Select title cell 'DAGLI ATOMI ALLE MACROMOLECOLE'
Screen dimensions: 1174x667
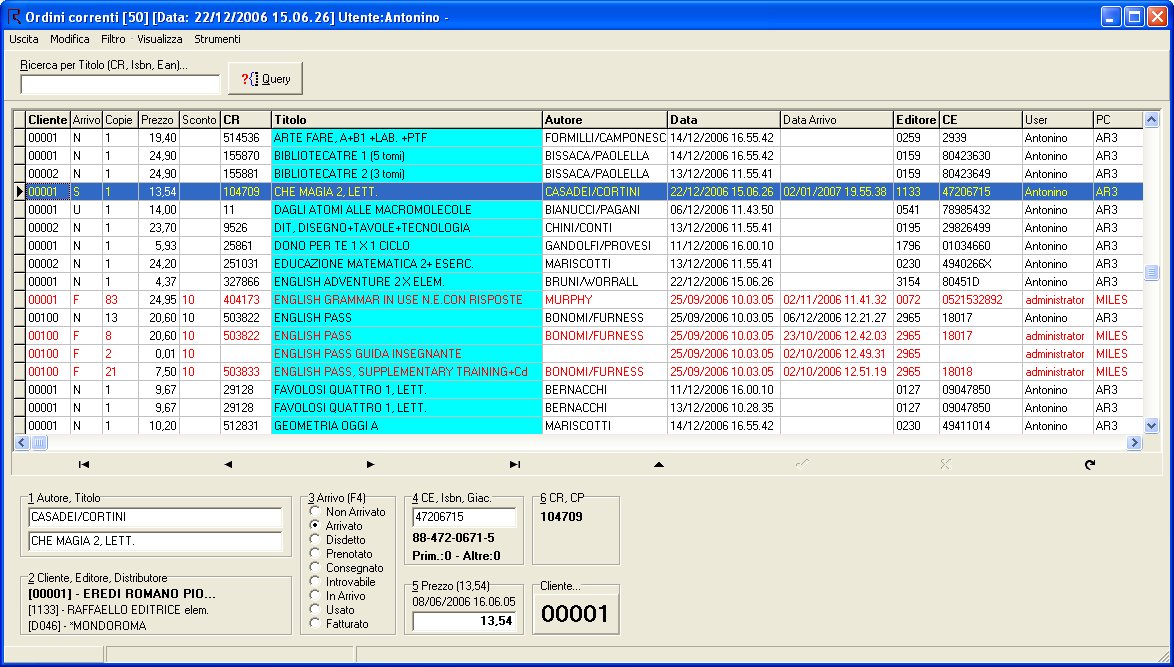407,210
